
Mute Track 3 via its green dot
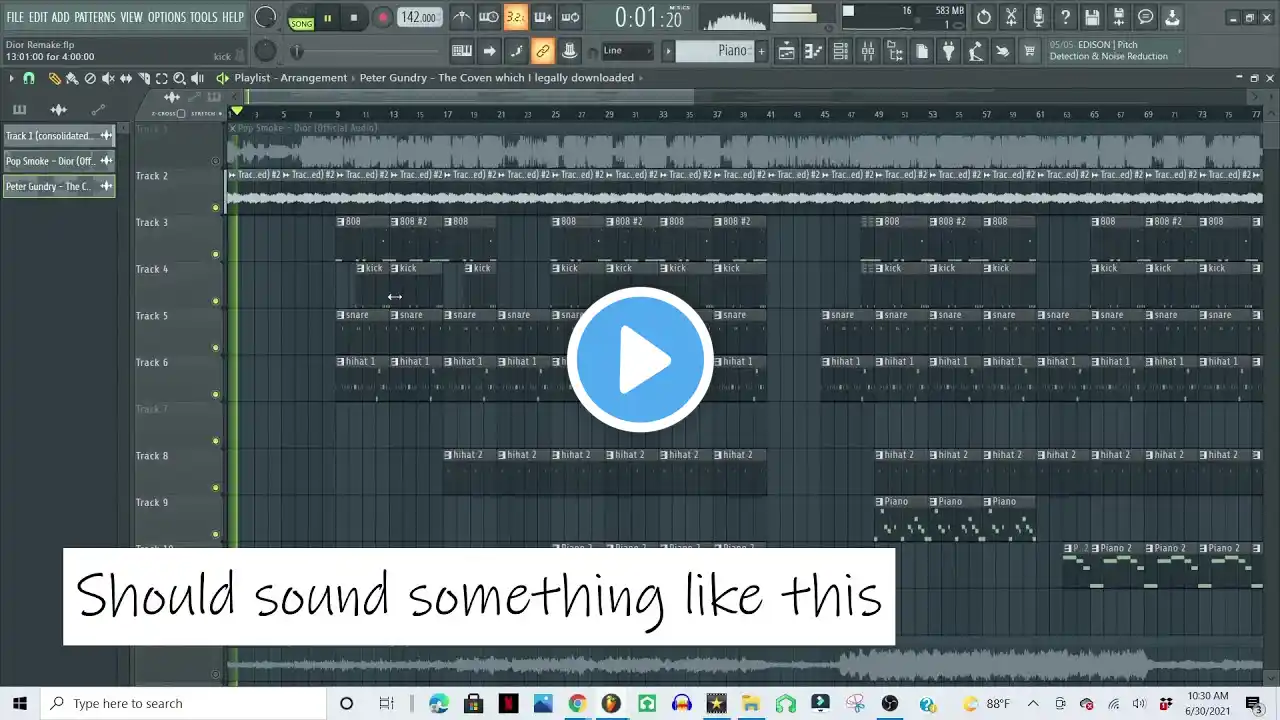[x=215, y=254]
